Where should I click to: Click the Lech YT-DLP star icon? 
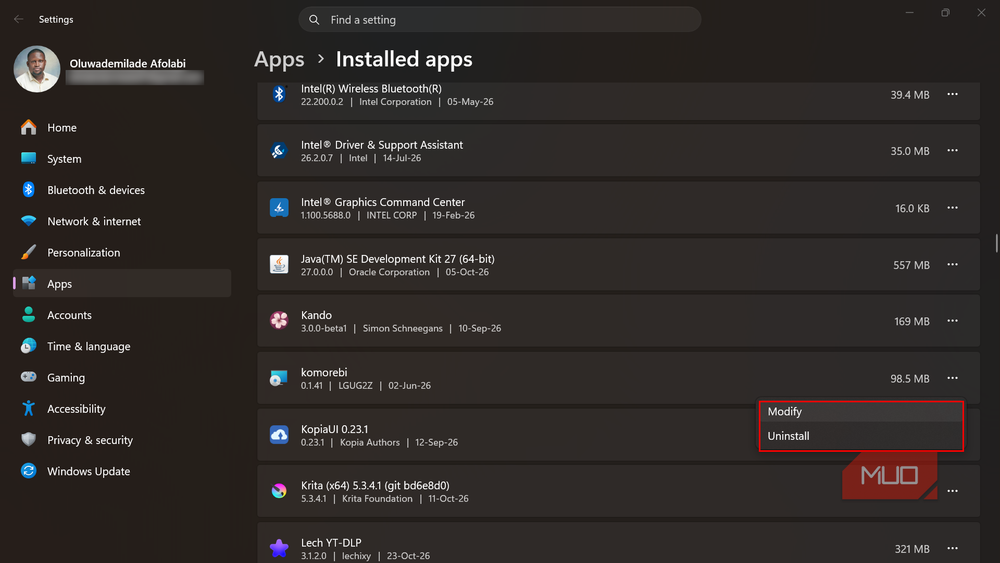(279, 548)
